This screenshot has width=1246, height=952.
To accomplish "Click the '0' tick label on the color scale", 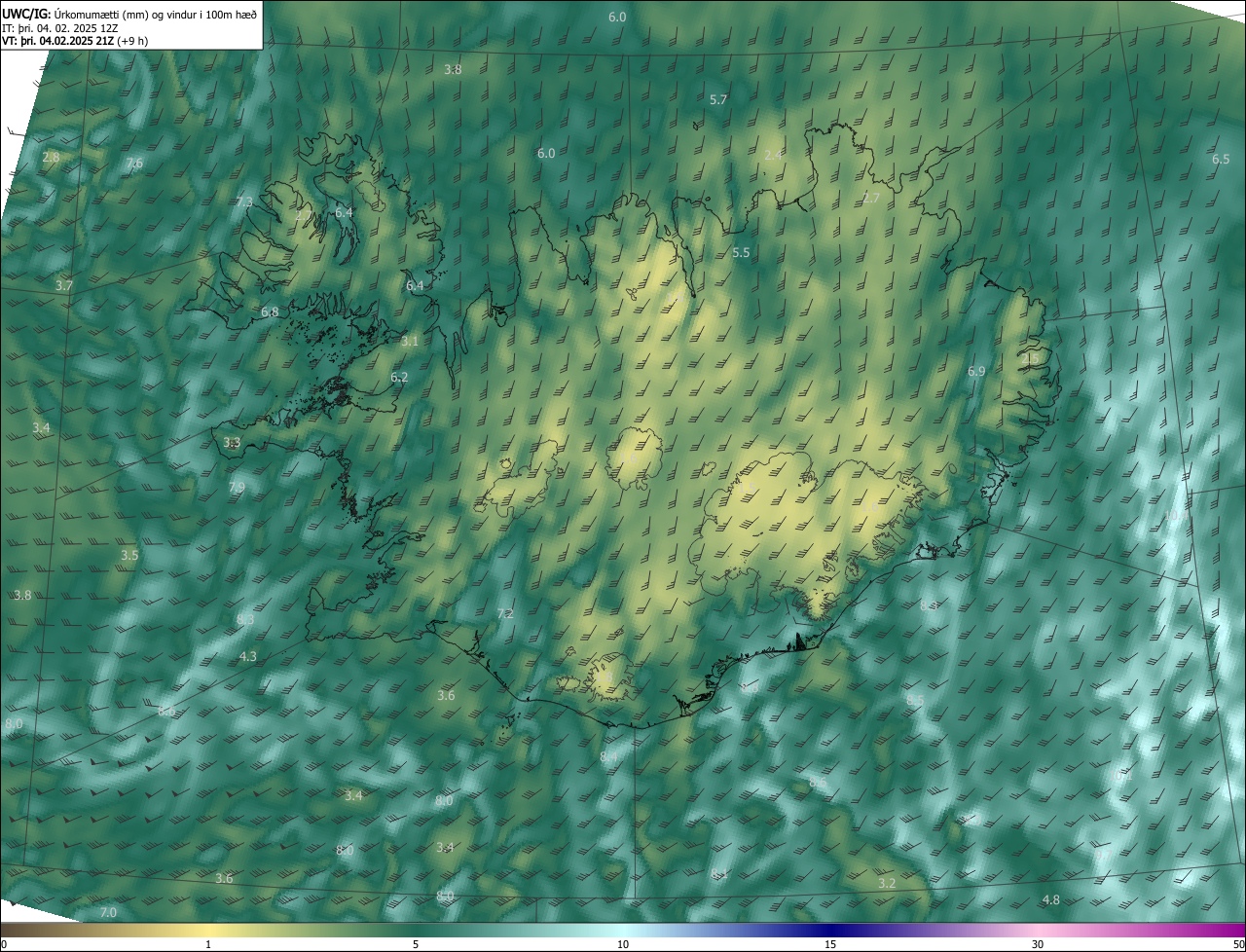I will (x=4, y=944).
